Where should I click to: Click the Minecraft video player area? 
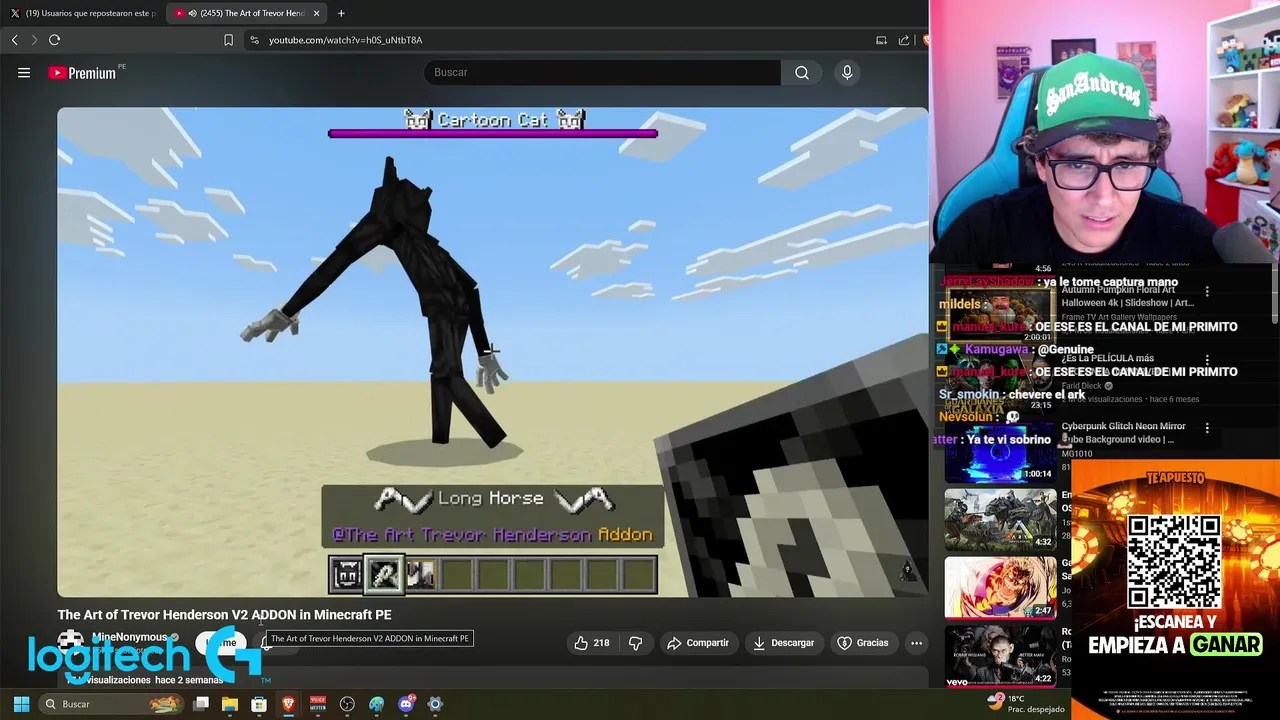(x=492, y=352)
